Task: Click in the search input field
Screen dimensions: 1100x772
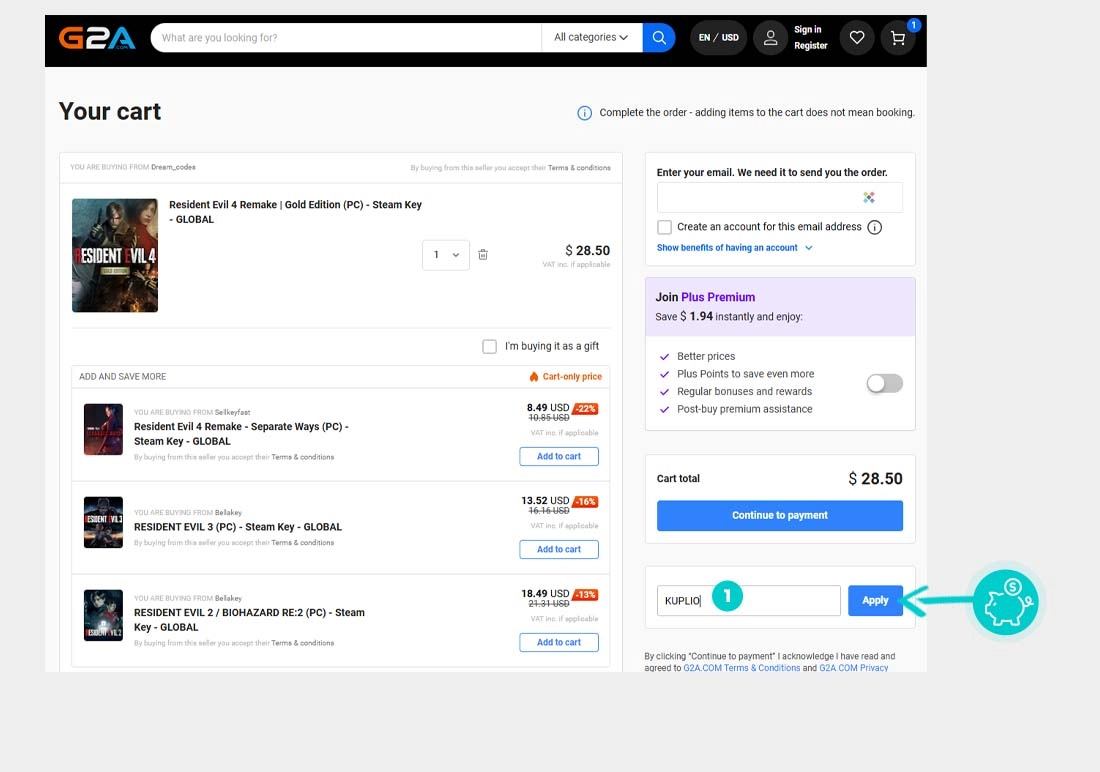Action: point(346,38)
